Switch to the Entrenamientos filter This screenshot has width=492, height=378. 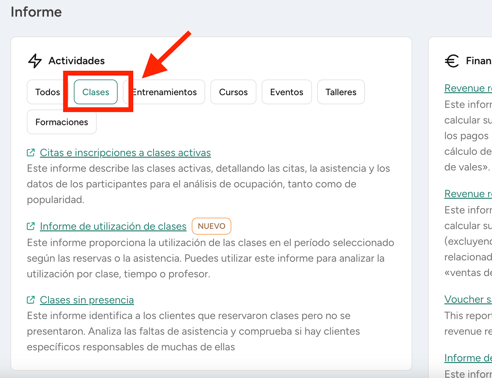pos(165,92)
